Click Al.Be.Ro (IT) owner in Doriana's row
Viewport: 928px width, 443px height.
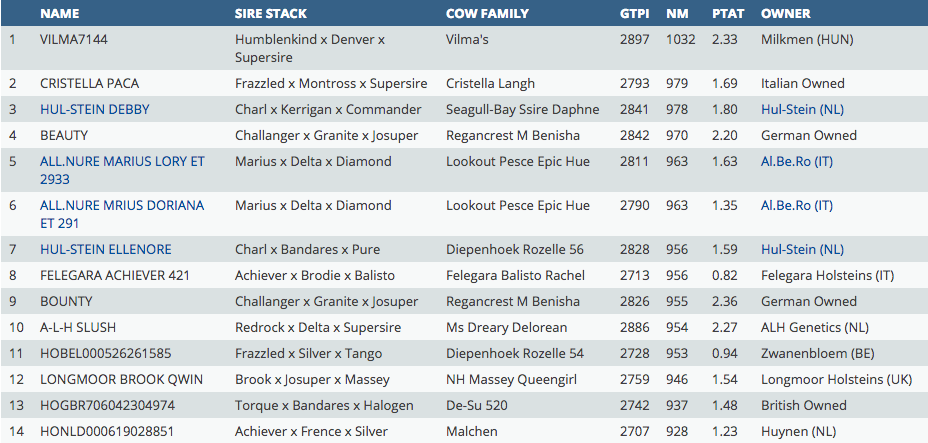coord(796,205)
